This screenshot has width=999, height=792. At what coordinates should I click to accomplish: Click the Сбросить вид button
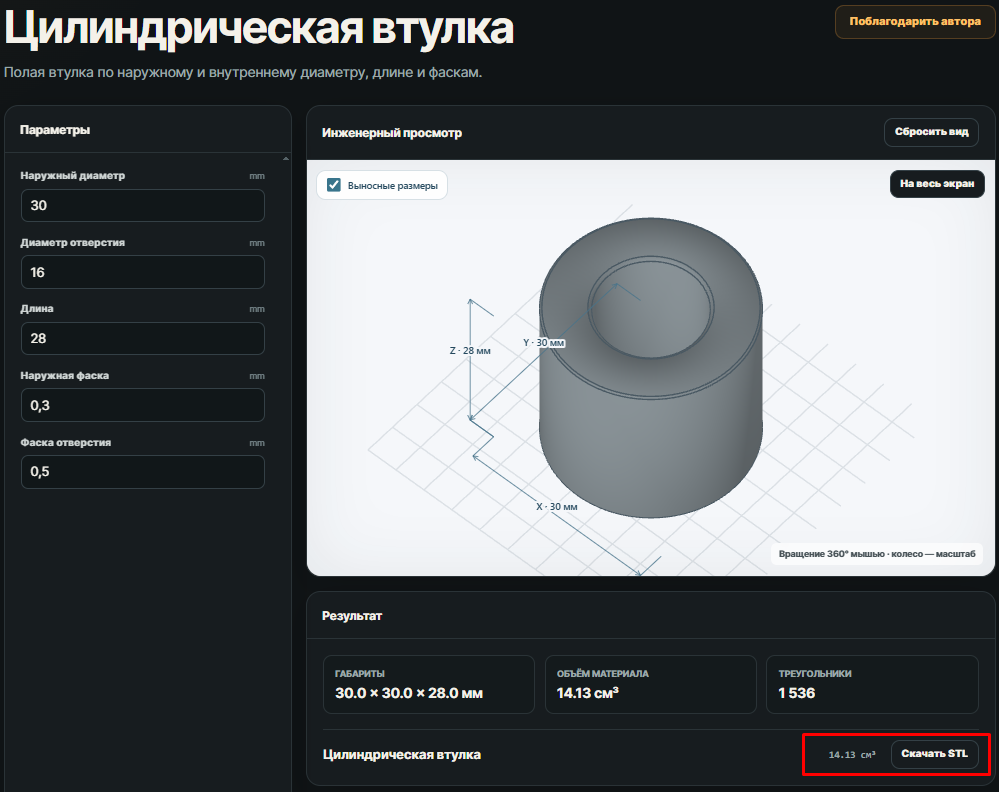[x=931, y=132]
